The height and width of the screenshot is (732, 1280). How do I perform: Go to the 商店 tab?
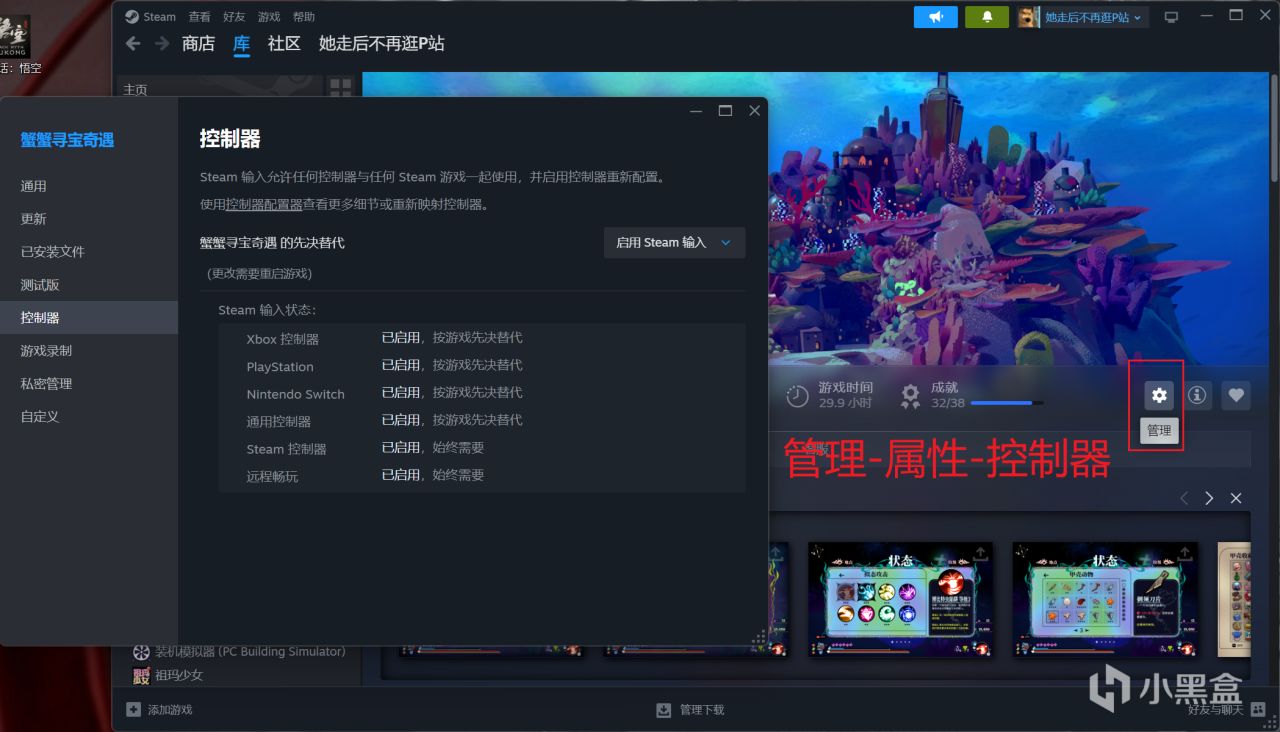click(x=198, y=44)
